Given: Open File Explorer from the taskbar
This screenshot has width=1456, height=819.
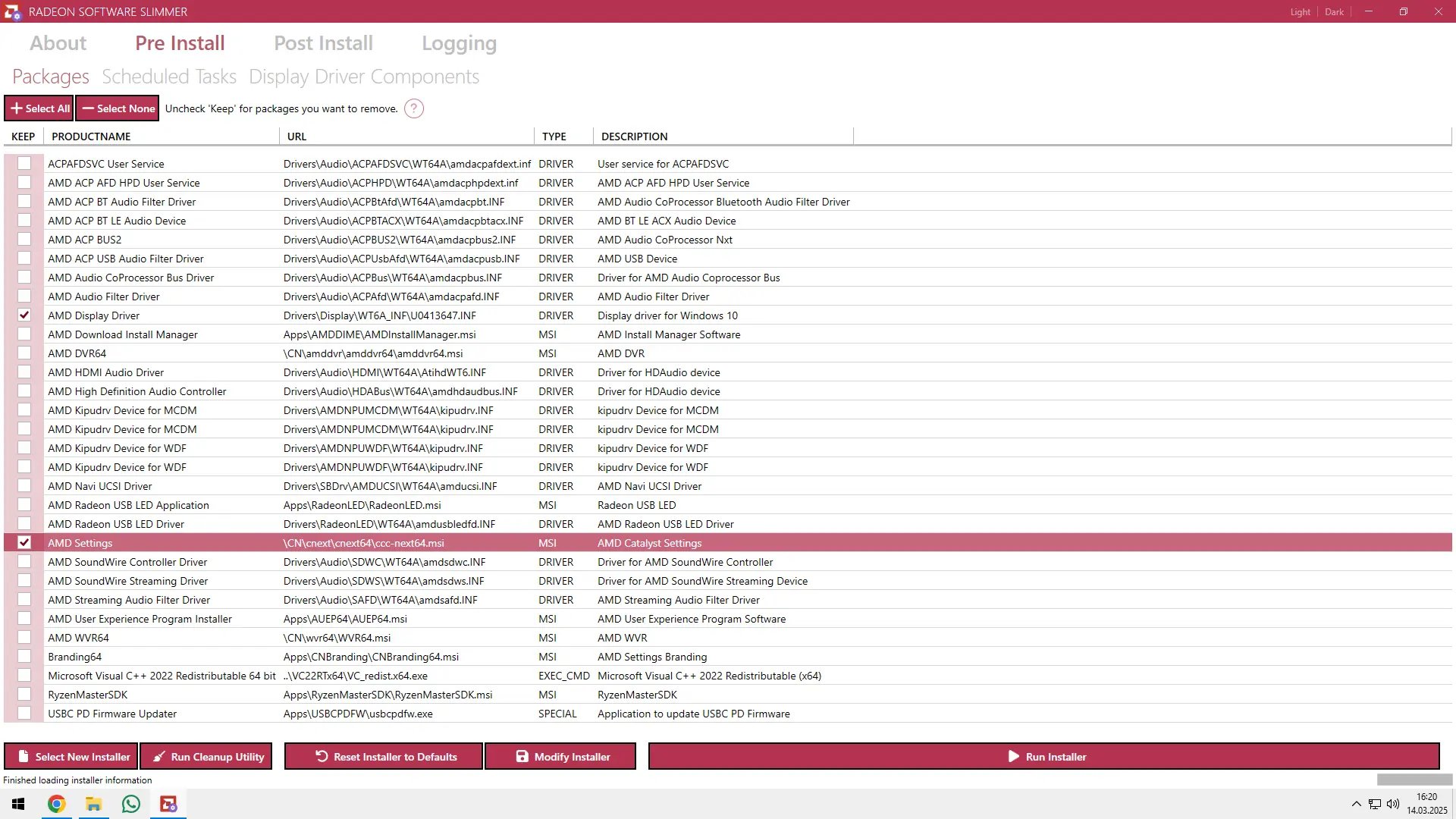Looking at the screenshot, I should point(94,804).
